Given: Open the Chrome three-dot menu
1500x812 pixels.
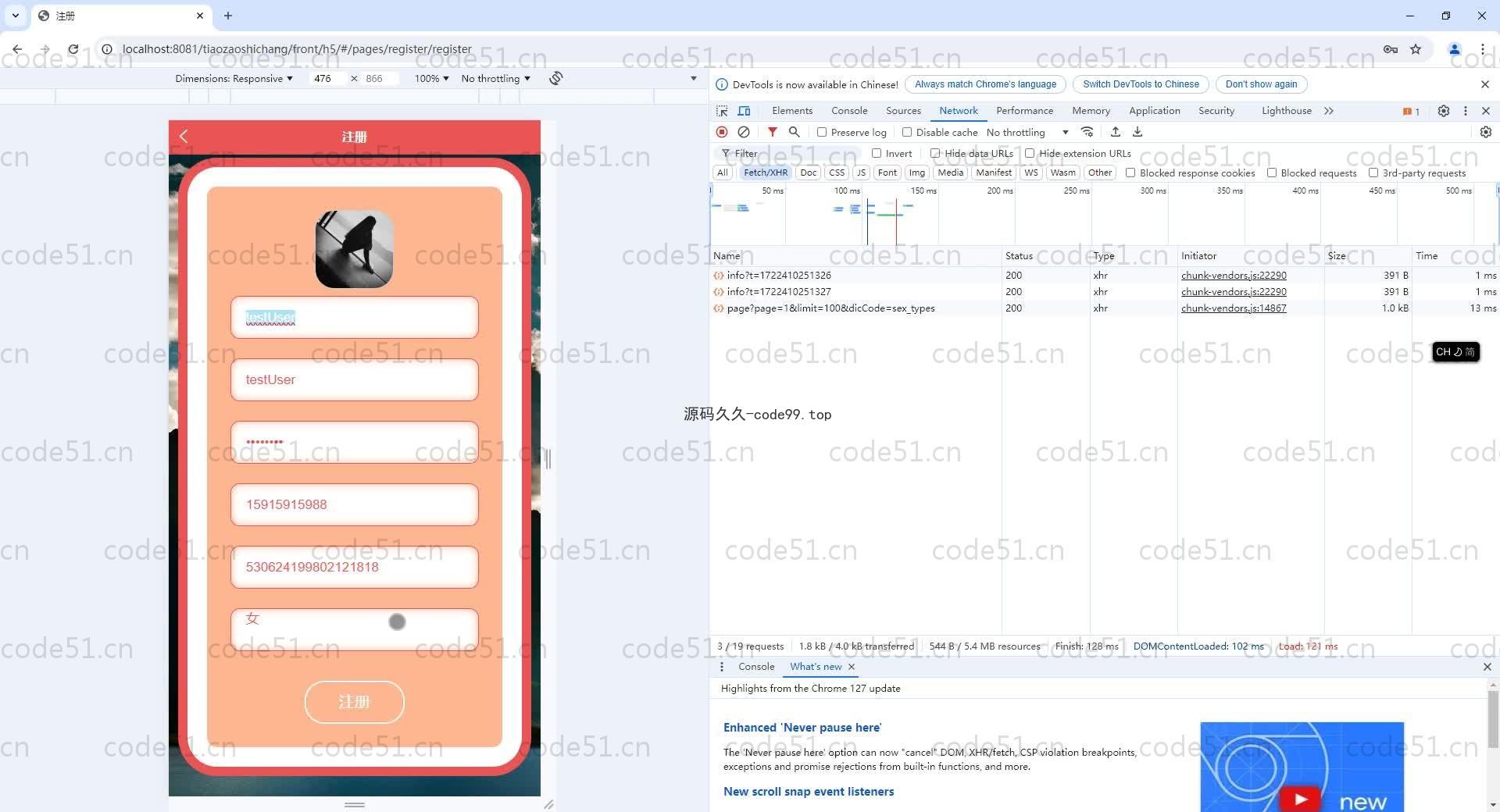Looking at the screenshot, I should [1482, 49].
